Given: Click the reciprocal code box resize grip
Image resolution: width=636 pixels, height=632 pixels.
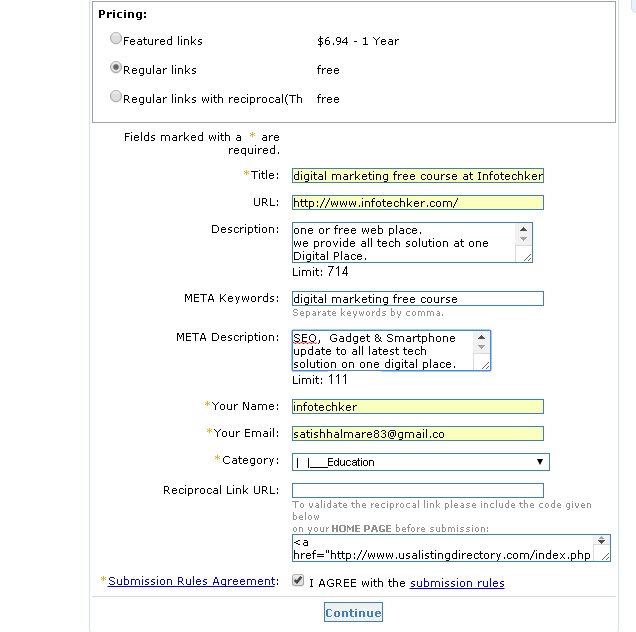Looking at the screenshot, I should point(605,557).
